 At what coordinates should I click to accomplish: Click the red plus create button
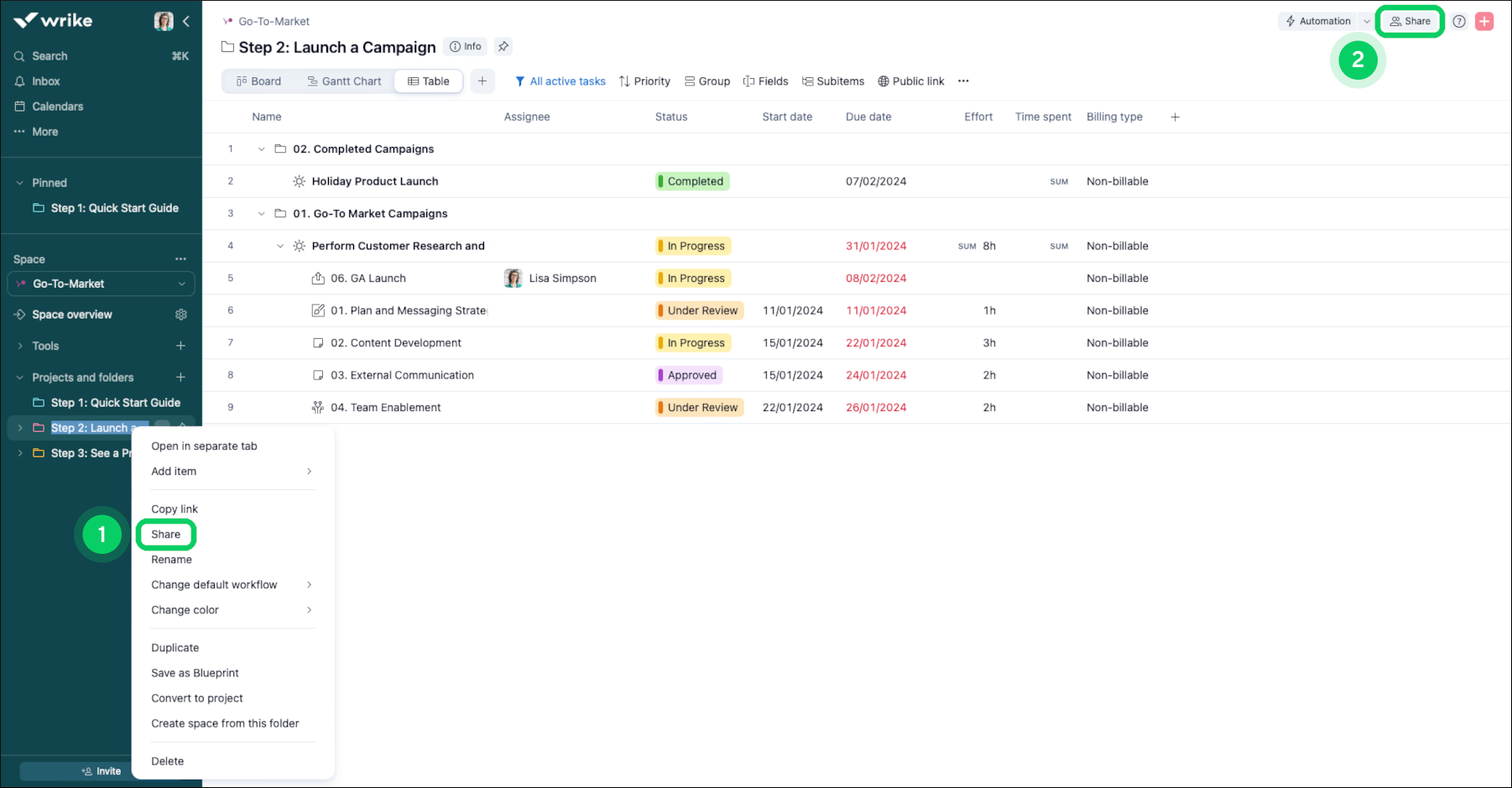[1484, 22]
